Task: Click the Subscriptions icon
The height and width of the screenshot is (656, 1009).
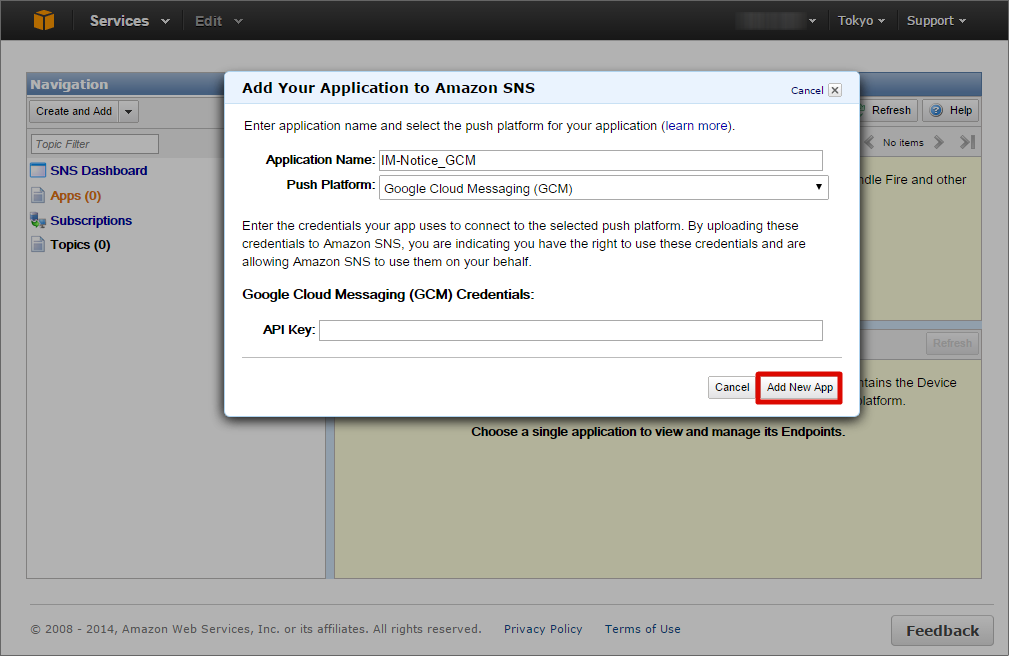Action: 38,220
